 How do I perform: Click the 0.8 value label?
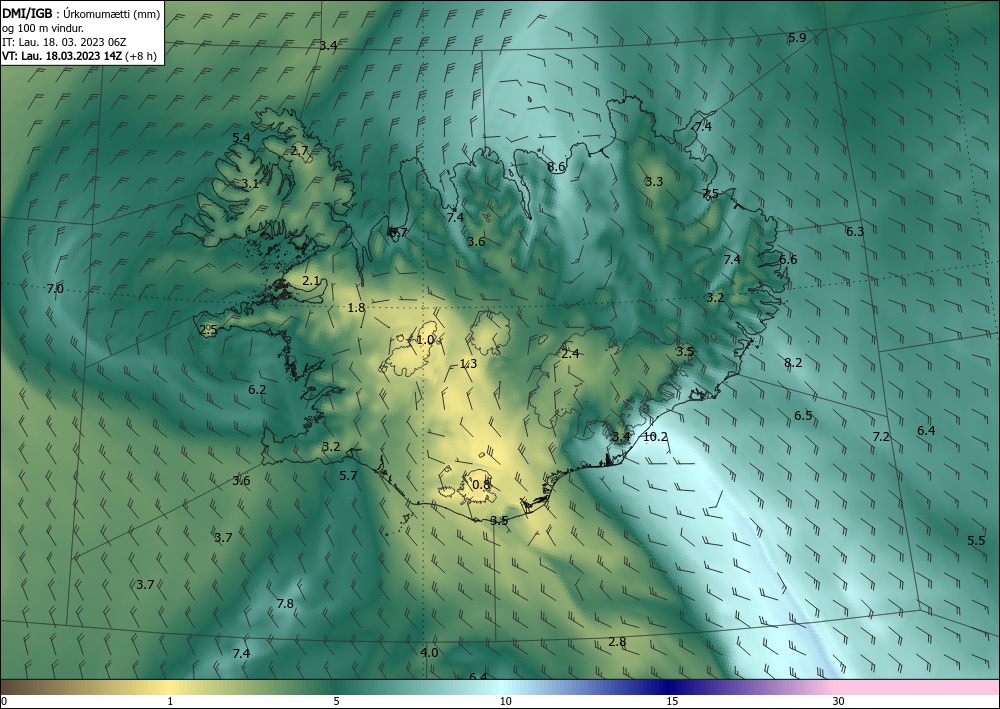click(x=481, y=485)
